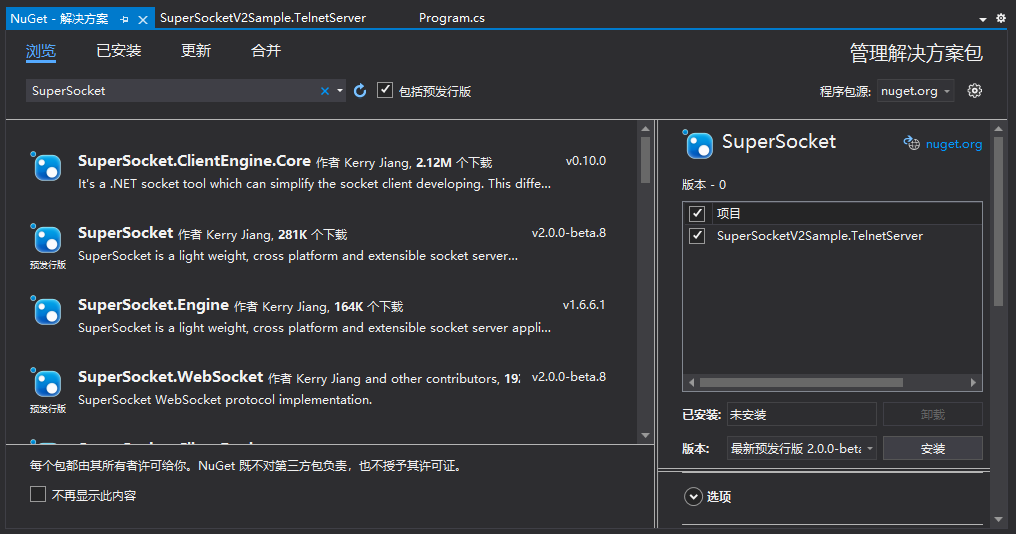Click the refresh icon next to search box
This screenshot has width=1016, height=534.
coord(360,91)
